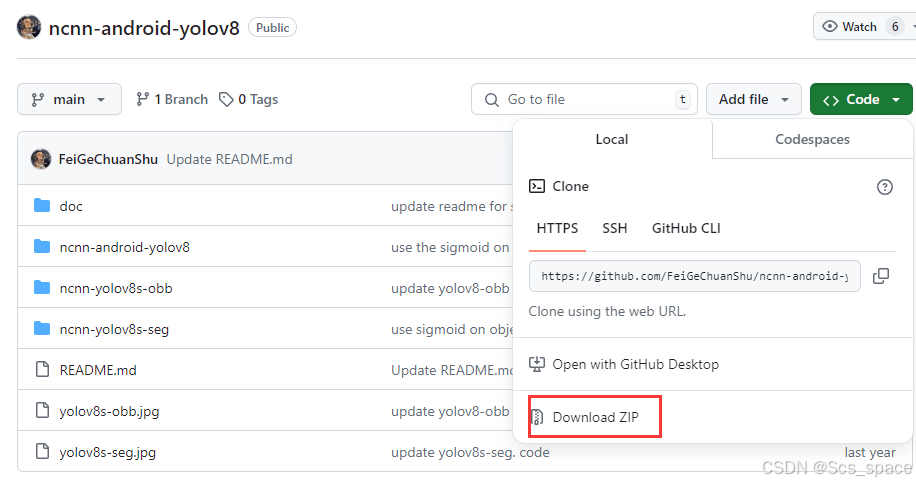Switch to the Codespaces tab
The image size is (916, 483).
(812, 139)
